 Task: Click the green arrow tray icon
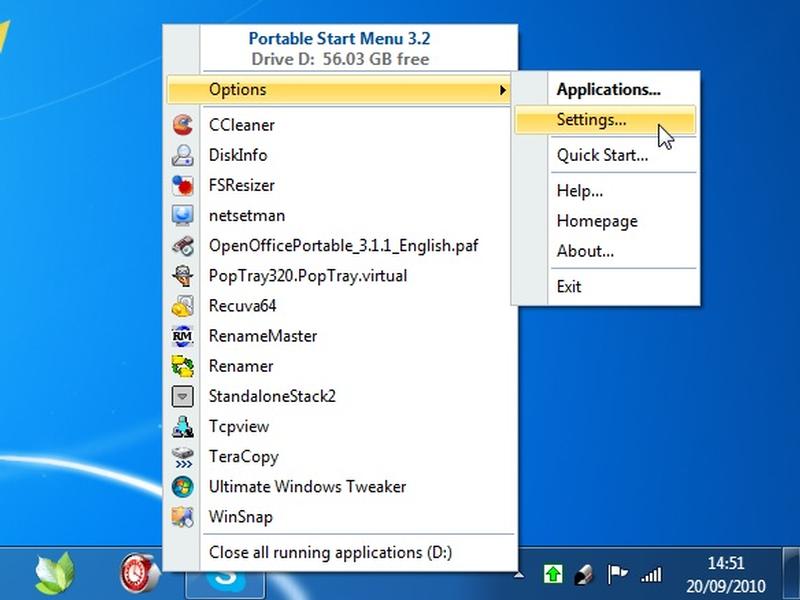[553, 574]
